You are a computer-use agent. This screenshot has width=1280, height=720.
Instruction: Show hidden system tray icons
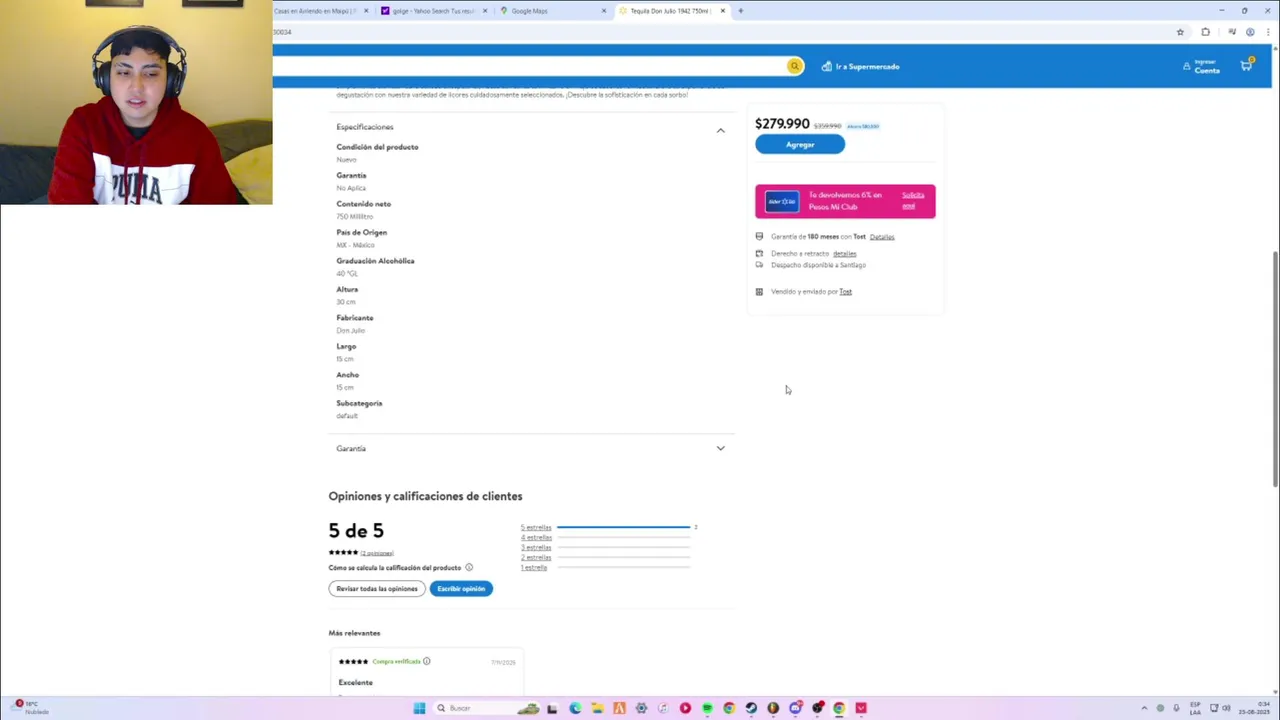pos(1144,708)
